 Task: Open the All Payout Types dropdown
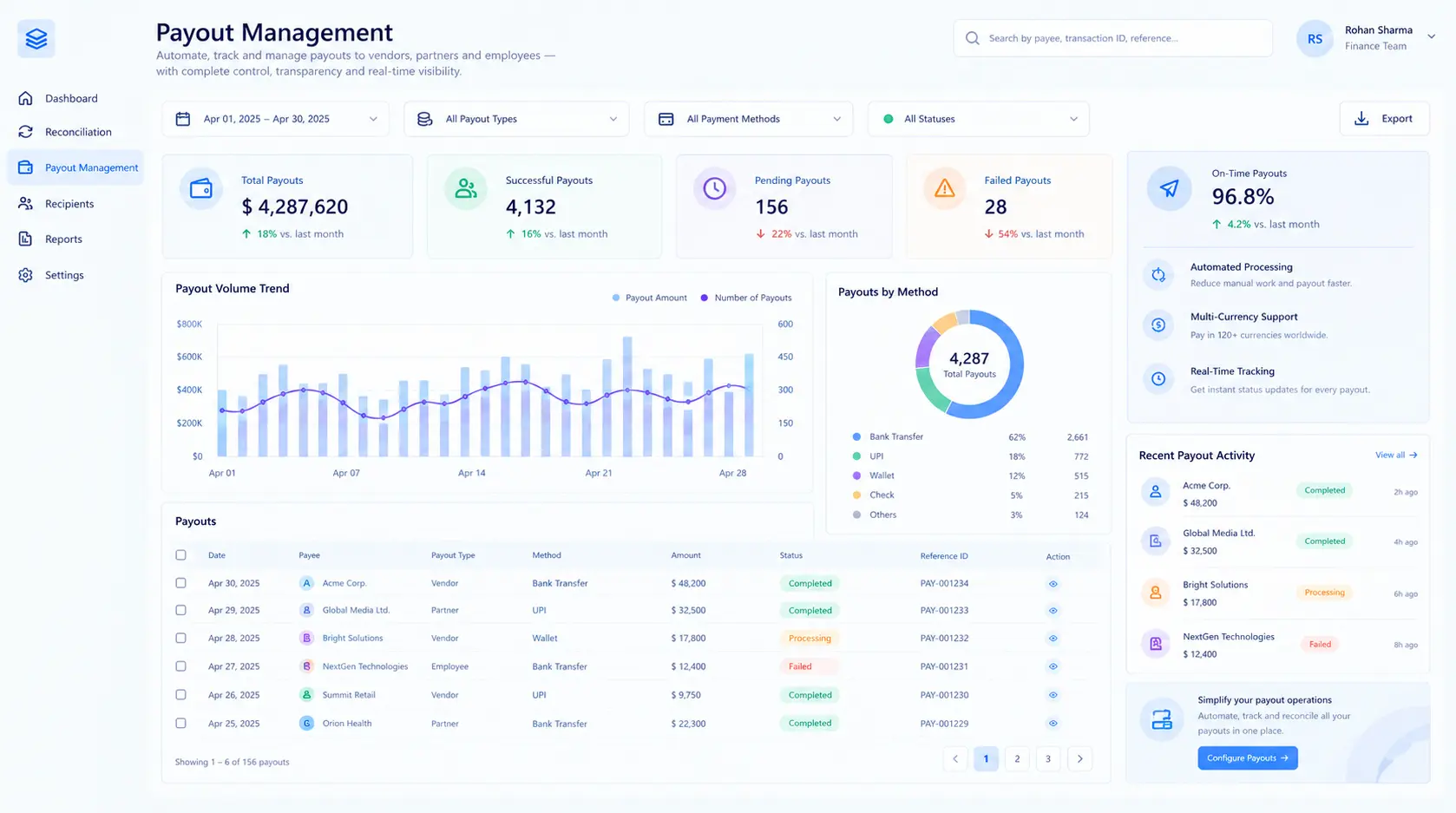tap(516, 119)
